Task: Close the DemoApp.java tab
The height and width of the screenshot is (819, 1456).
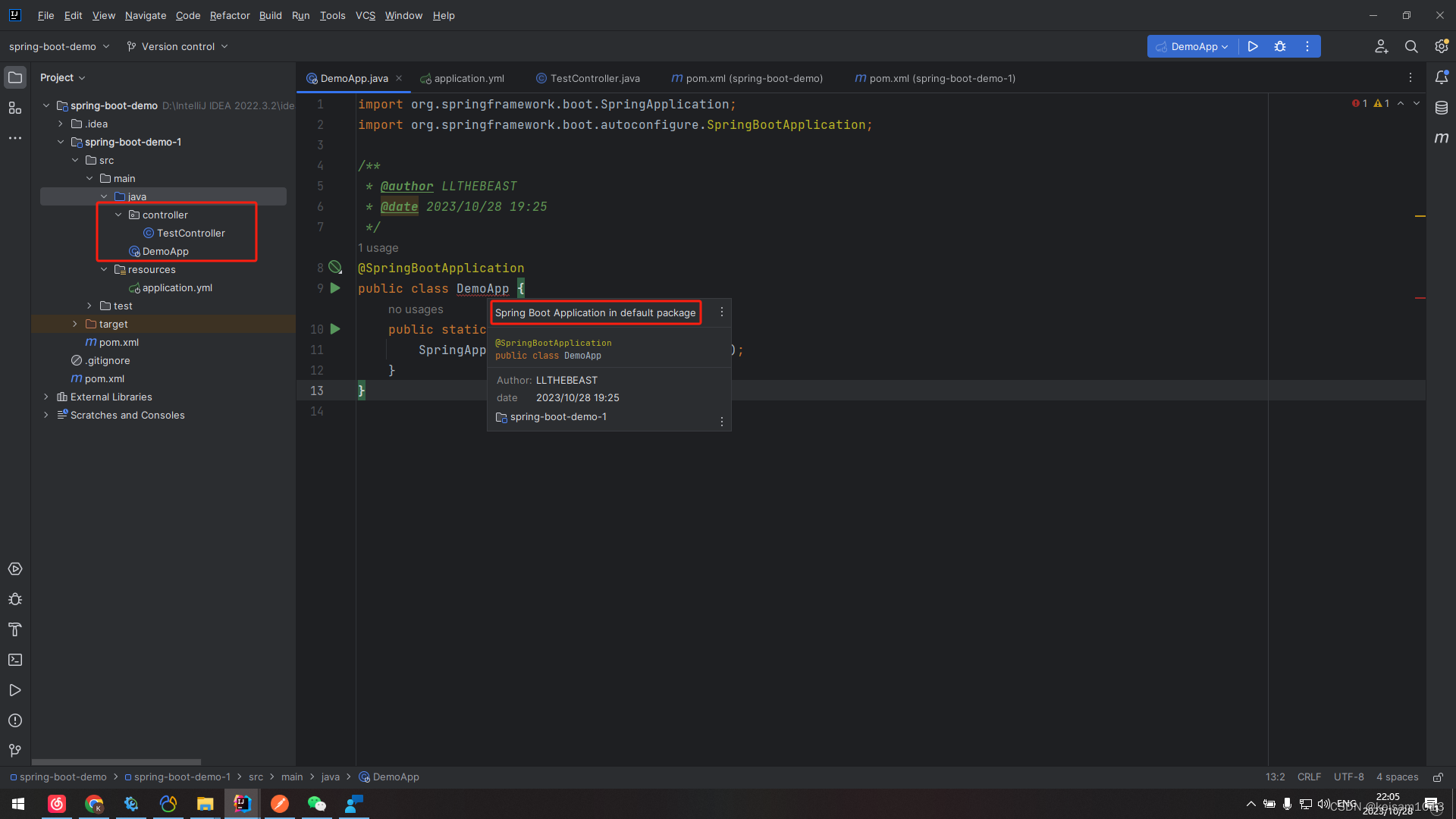Action: (399, 78)
